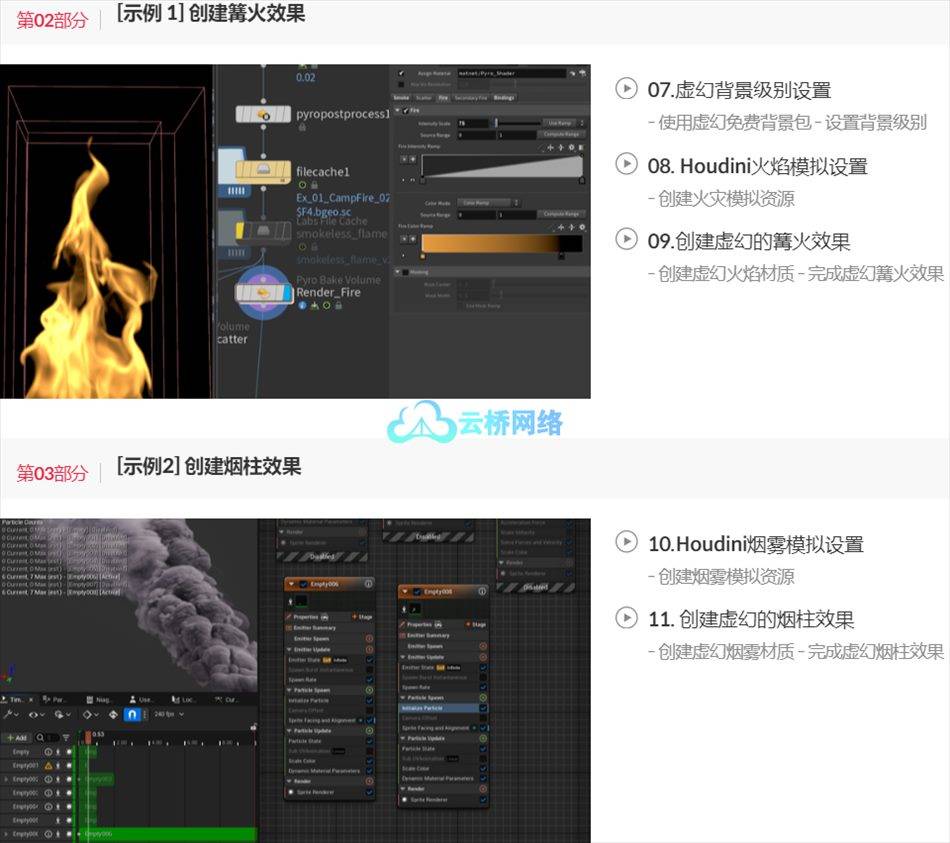
Task: Open the wrench actions dropdown in timeline toolbar
Action: pos(12,715)
